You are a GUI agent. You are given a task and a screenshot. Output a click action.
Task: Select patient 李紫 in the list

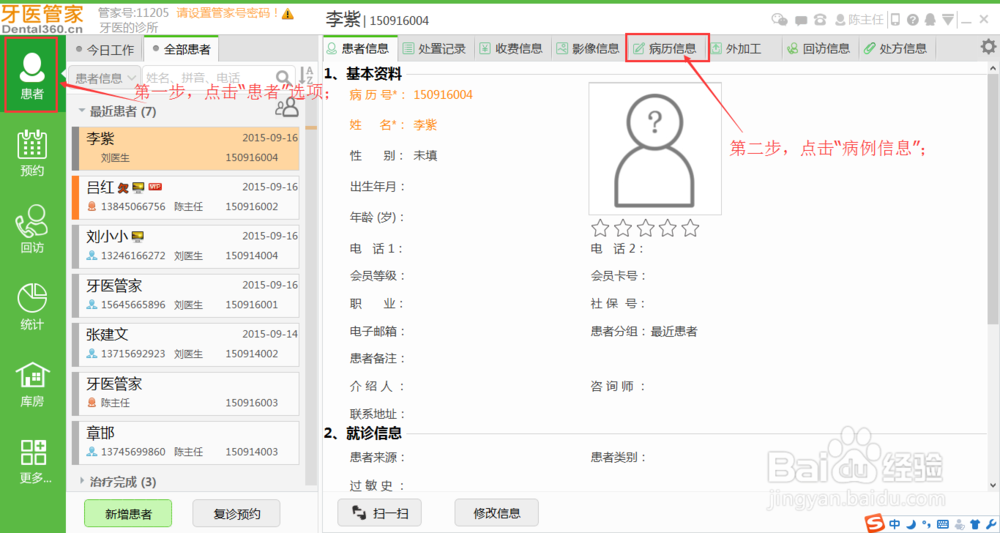186,148
